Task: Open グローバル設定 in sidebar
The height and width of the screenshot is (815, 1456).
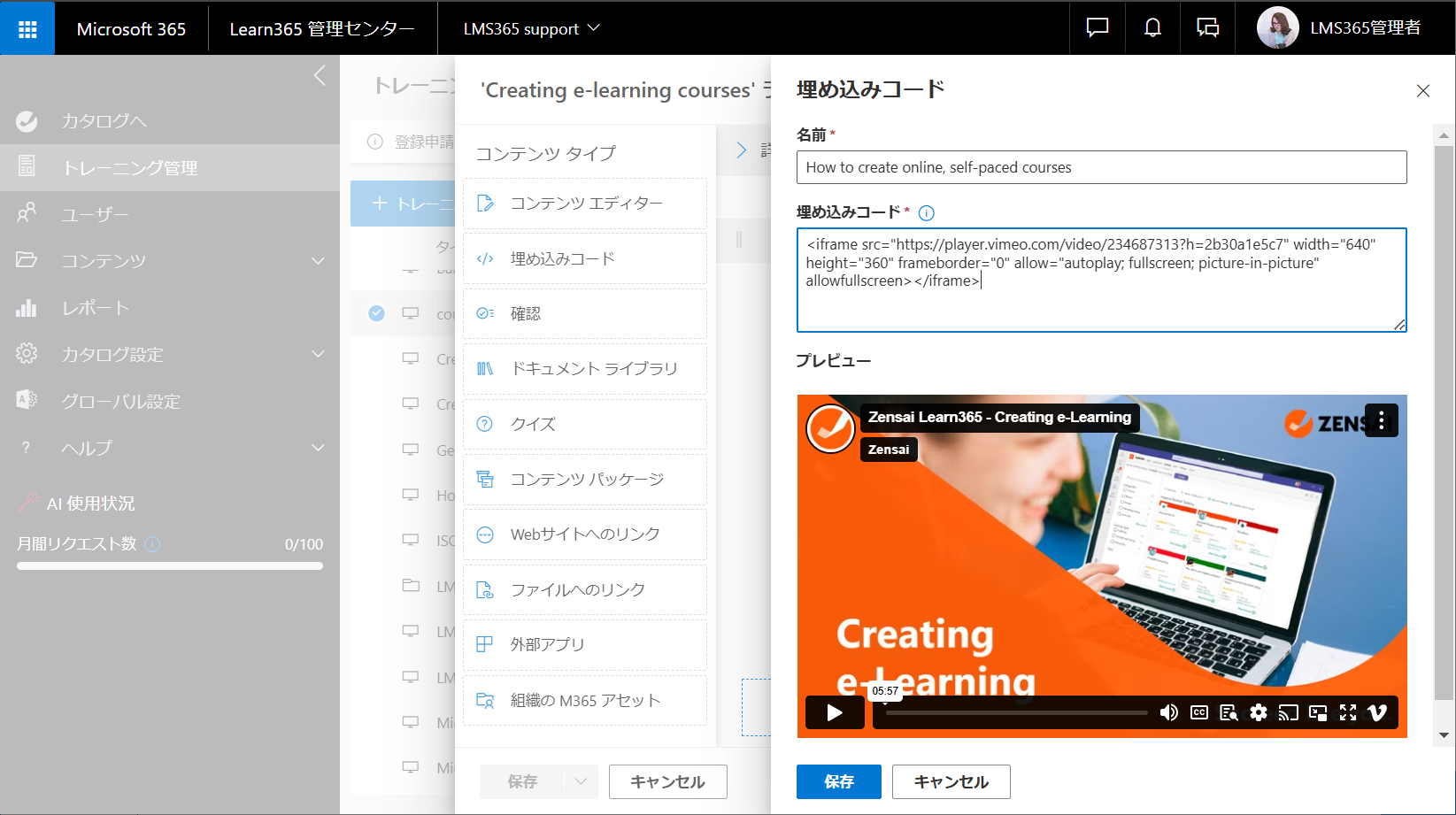Action: [170, 402]
